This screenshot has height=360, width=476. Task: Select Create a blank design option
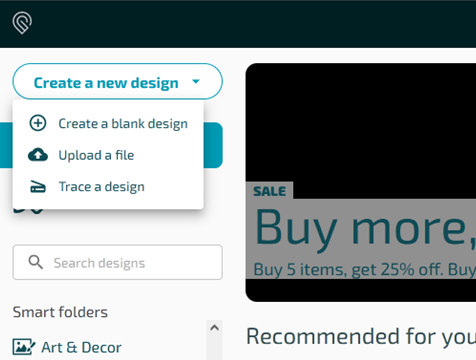pyautogui.click(x=108, y=124)
